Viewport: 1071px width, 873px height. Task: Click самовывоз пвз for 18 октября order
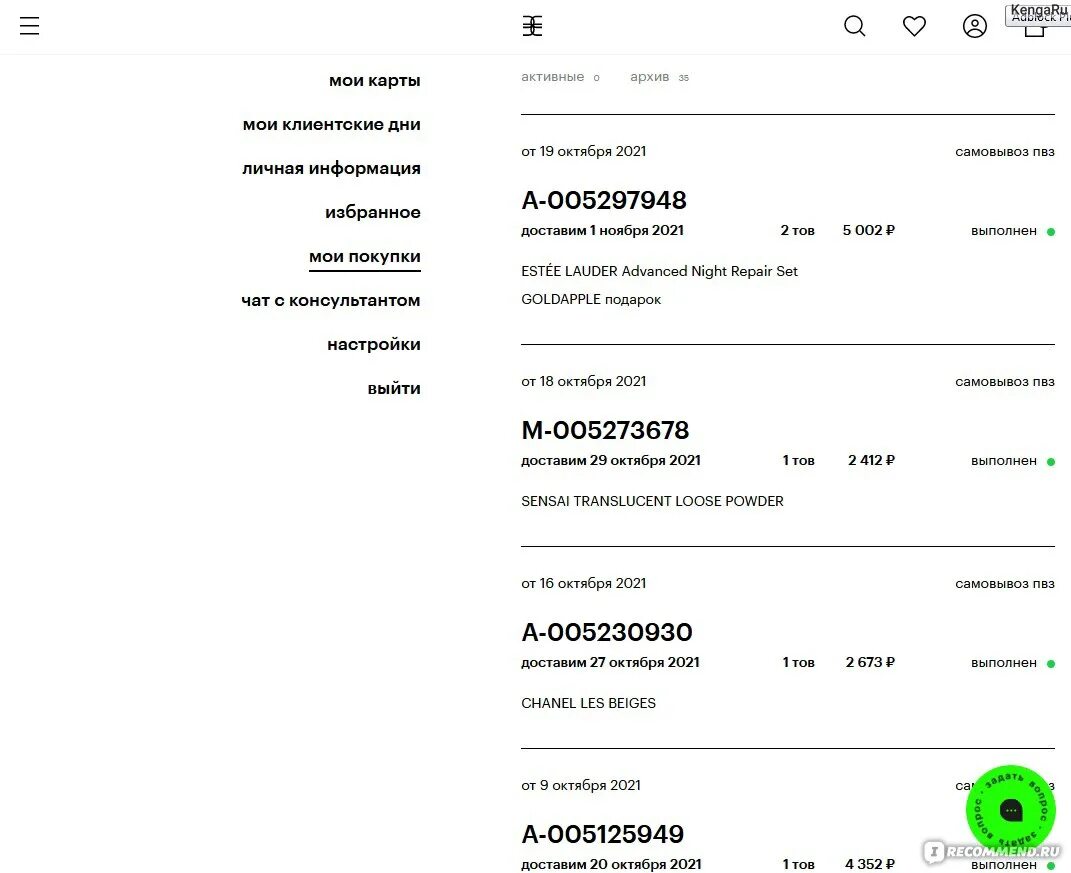[1005, 383]
